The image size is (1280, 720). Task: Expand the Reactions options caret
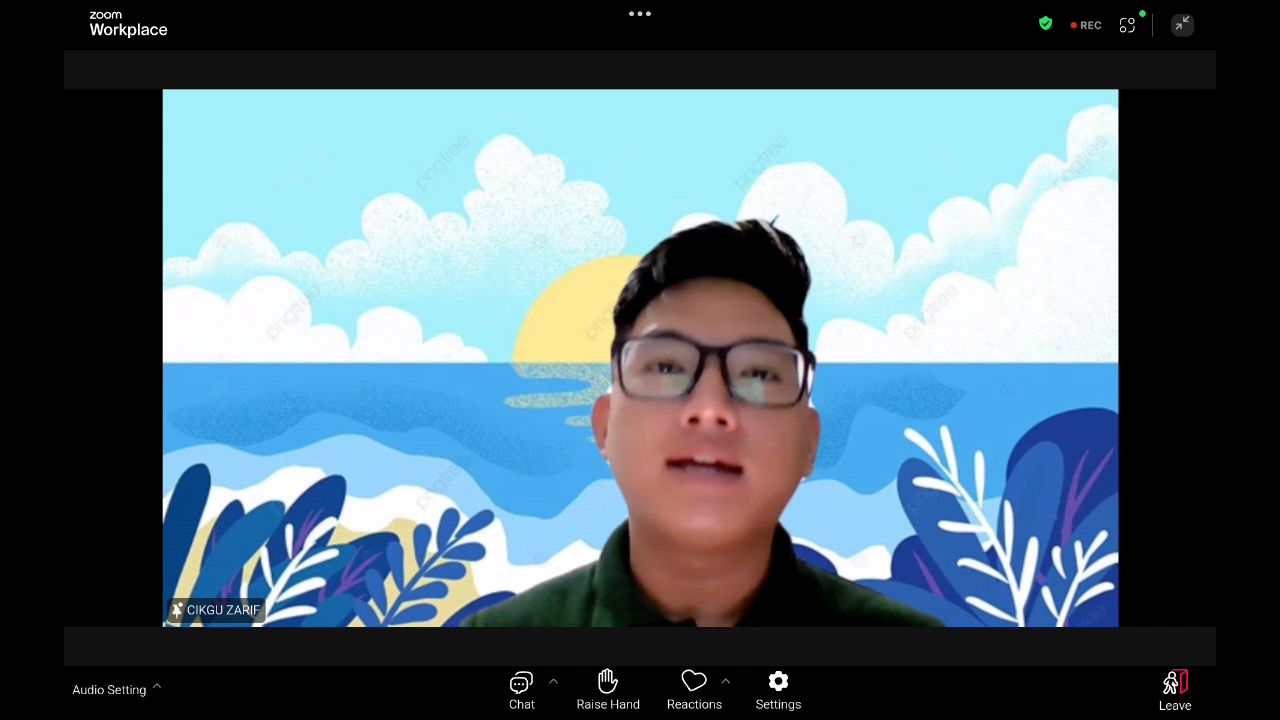click(x=726, y=681)
